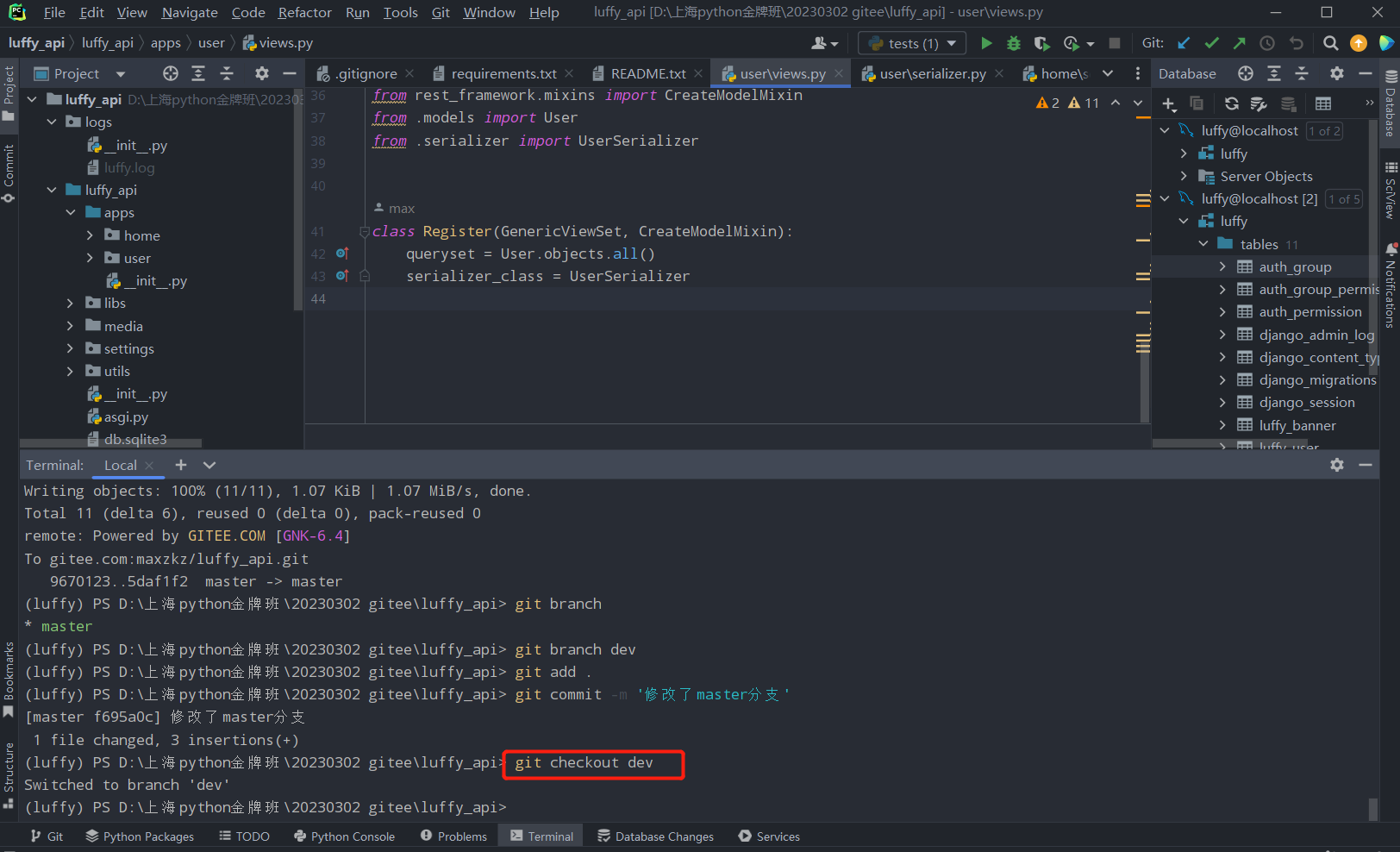Viewport: 1400px width, 852px height.
Task: Open the Navigate menu
Action: click(x=190, y=12)
